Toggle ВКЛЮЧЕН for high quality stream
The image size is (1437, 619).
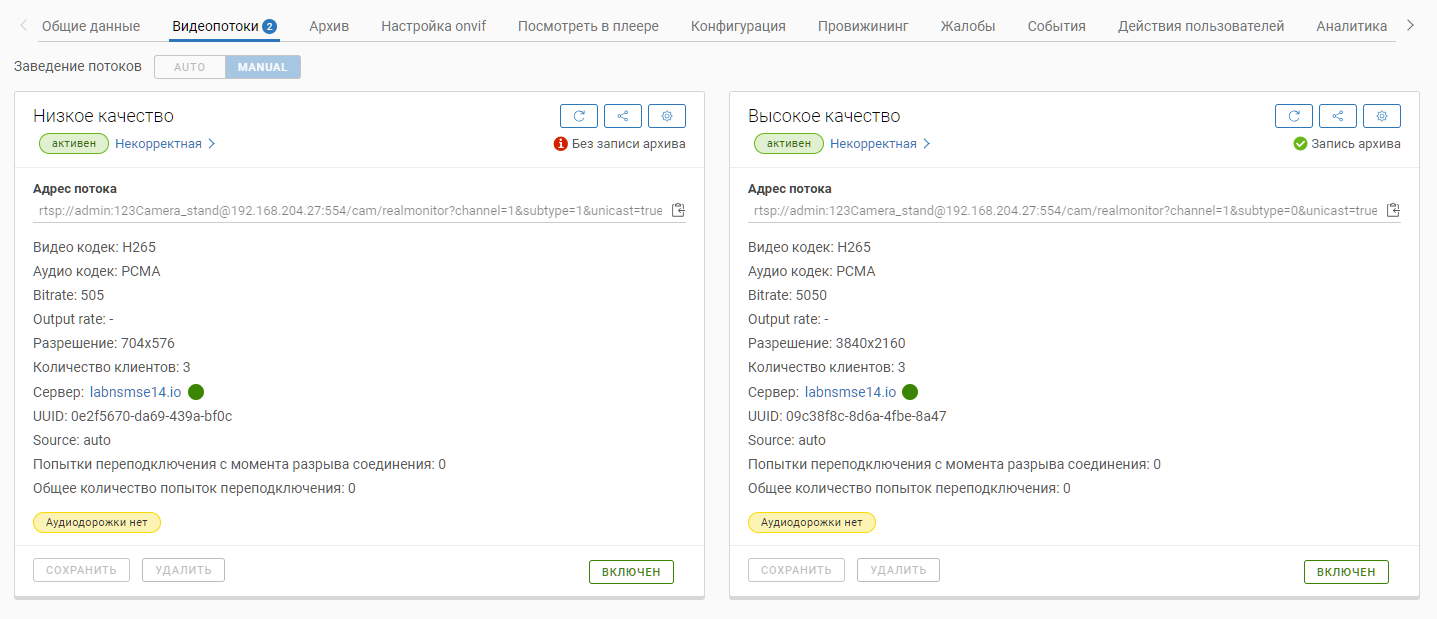(1346, 572)
